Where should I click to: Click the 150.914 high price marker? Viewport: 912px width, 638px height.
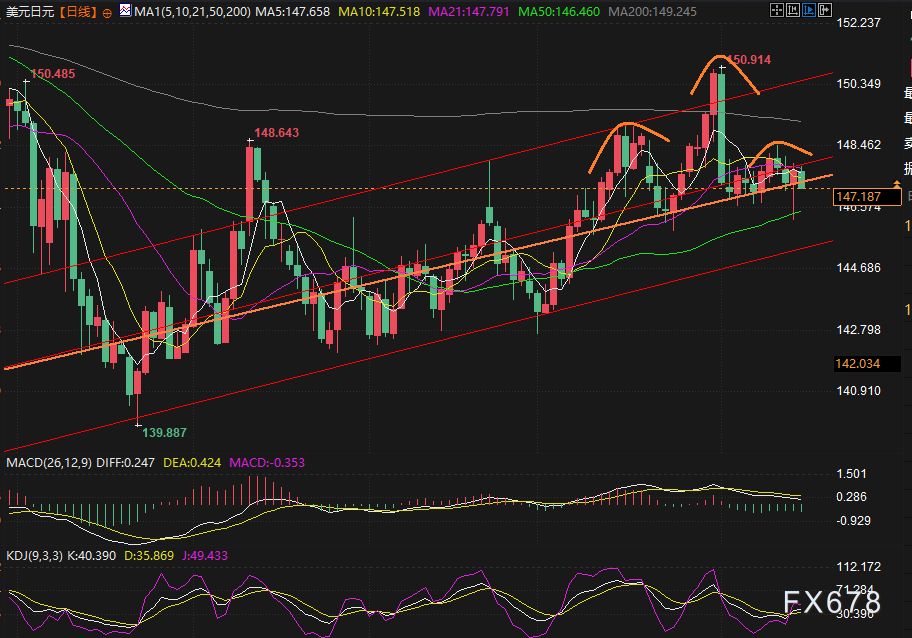pos(747,60)
